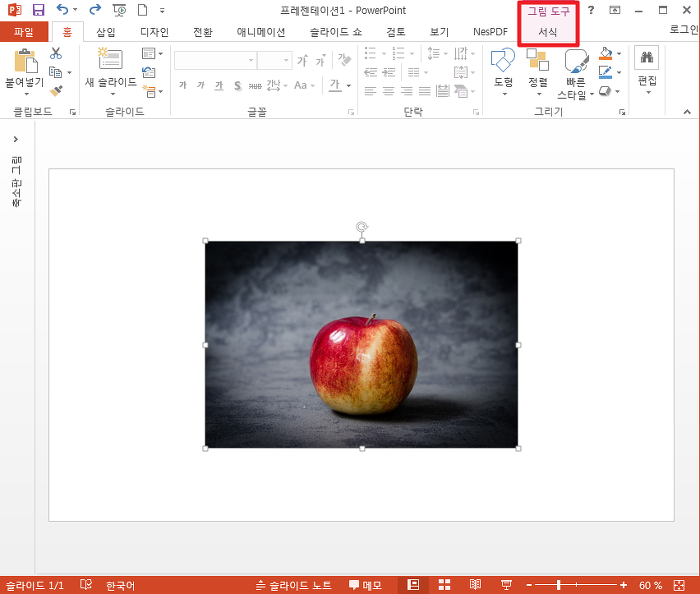Image resolution: width=700 pixels, height=594 pixels.
Task: Toggle text shadow S
Action: point(238,85)
